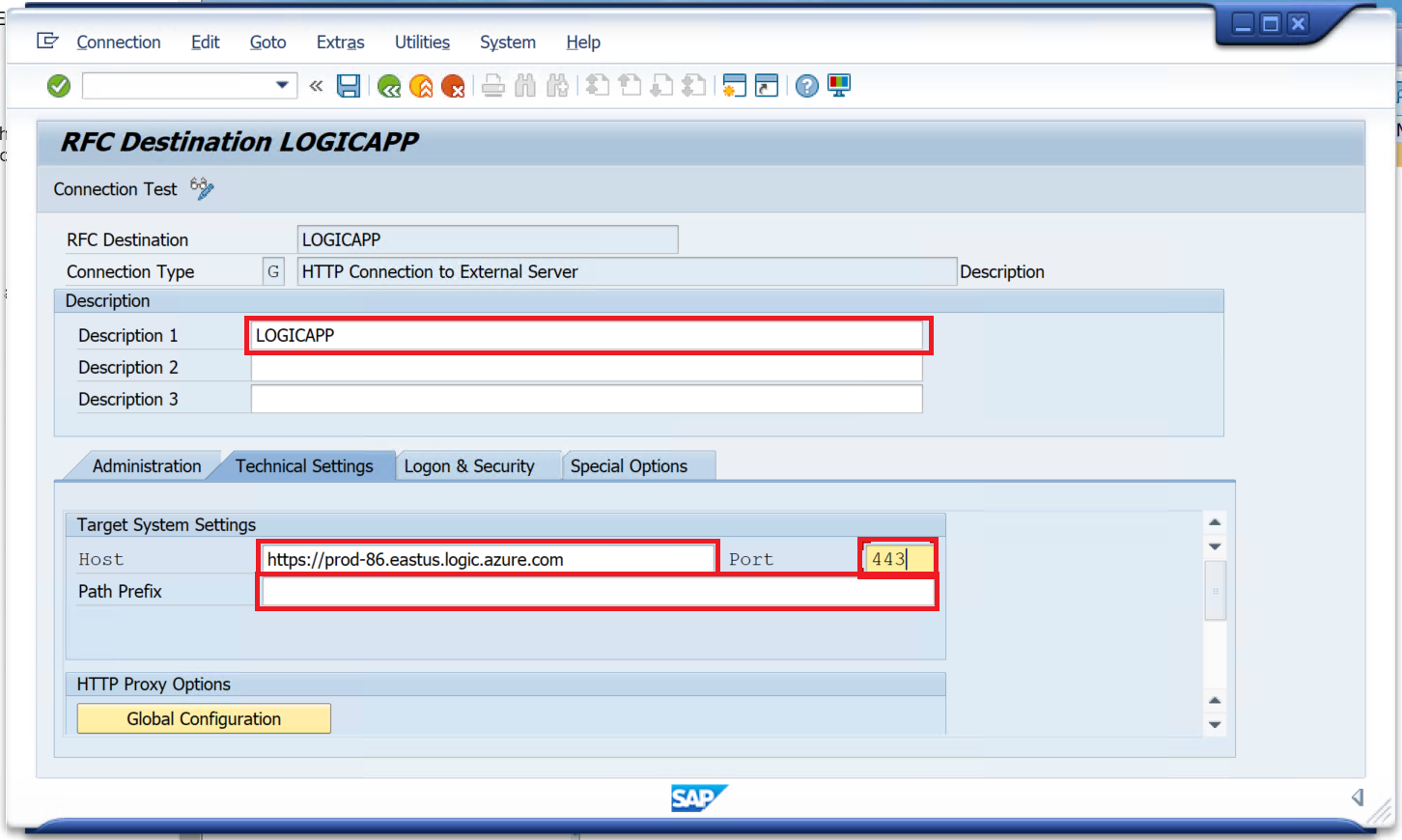Viewport: 1402px width, 840px height.
Task: Go to Last Page using toolbar icon
Action: [693, 86]
